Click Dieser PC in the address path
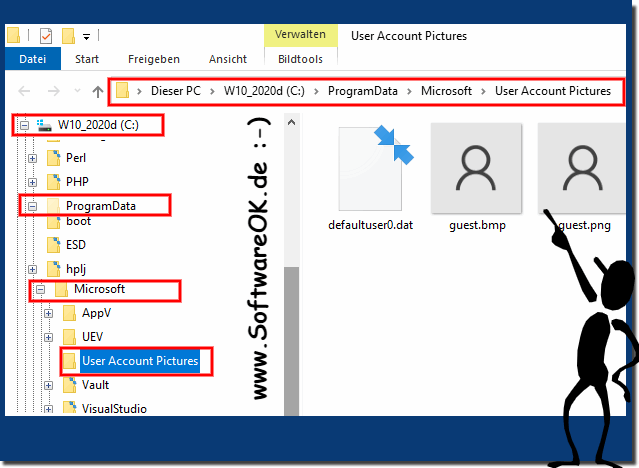The width and height of the screenshot is (639, 468). tap(176, 91)
